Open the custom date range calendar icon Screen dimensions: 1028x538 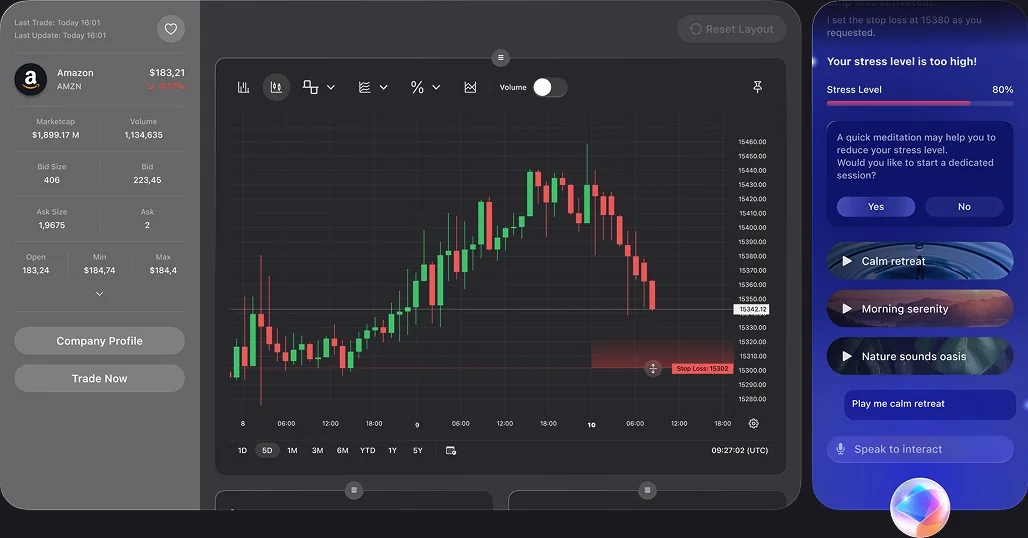[x=451, y=450]
